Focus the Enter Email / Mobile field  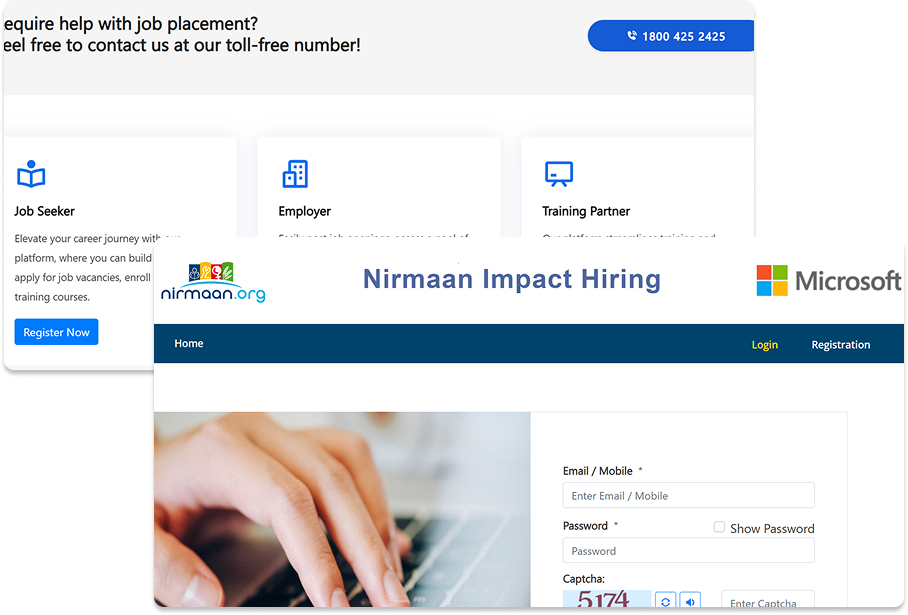coord(688,495)
